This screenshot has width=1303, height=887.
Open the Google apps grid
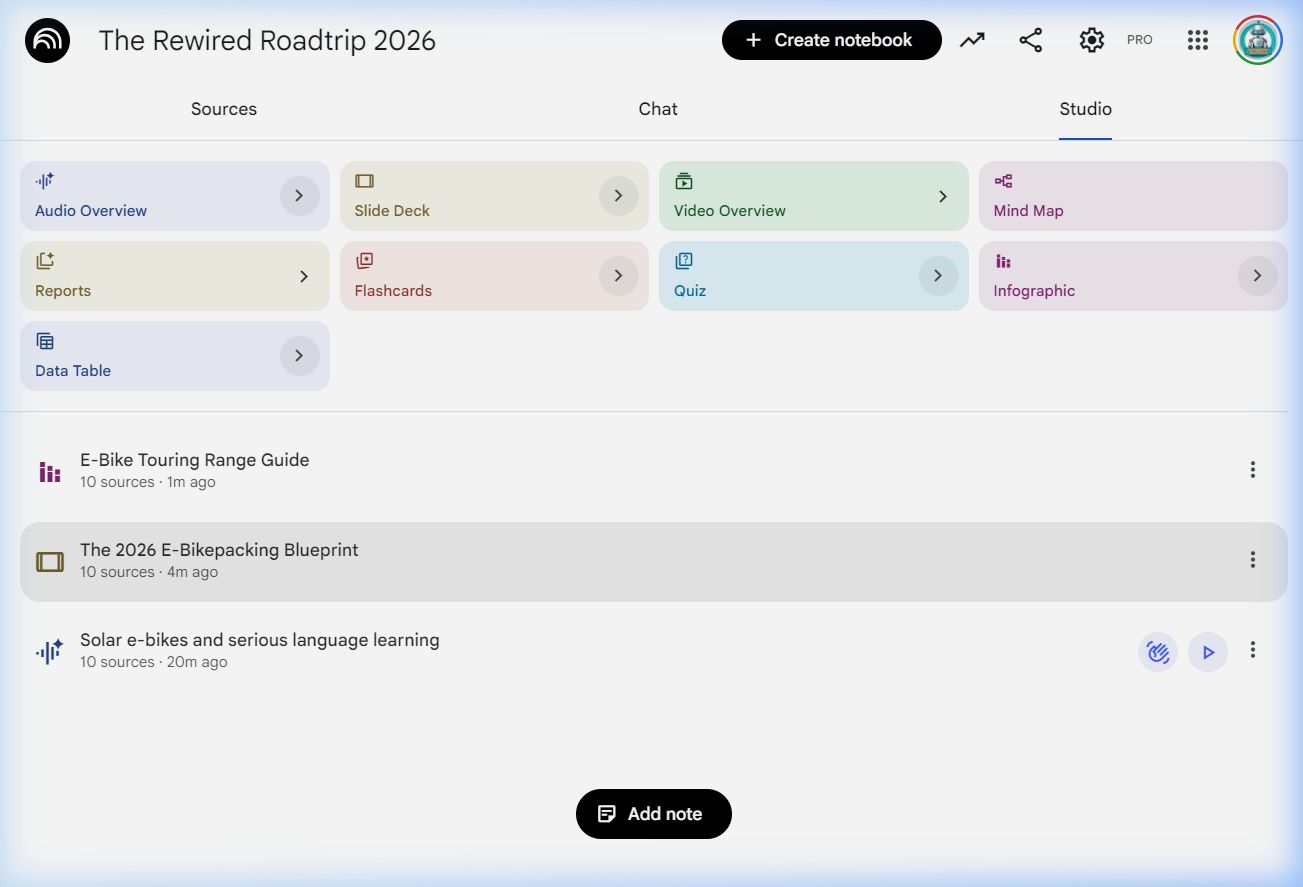1198,40
